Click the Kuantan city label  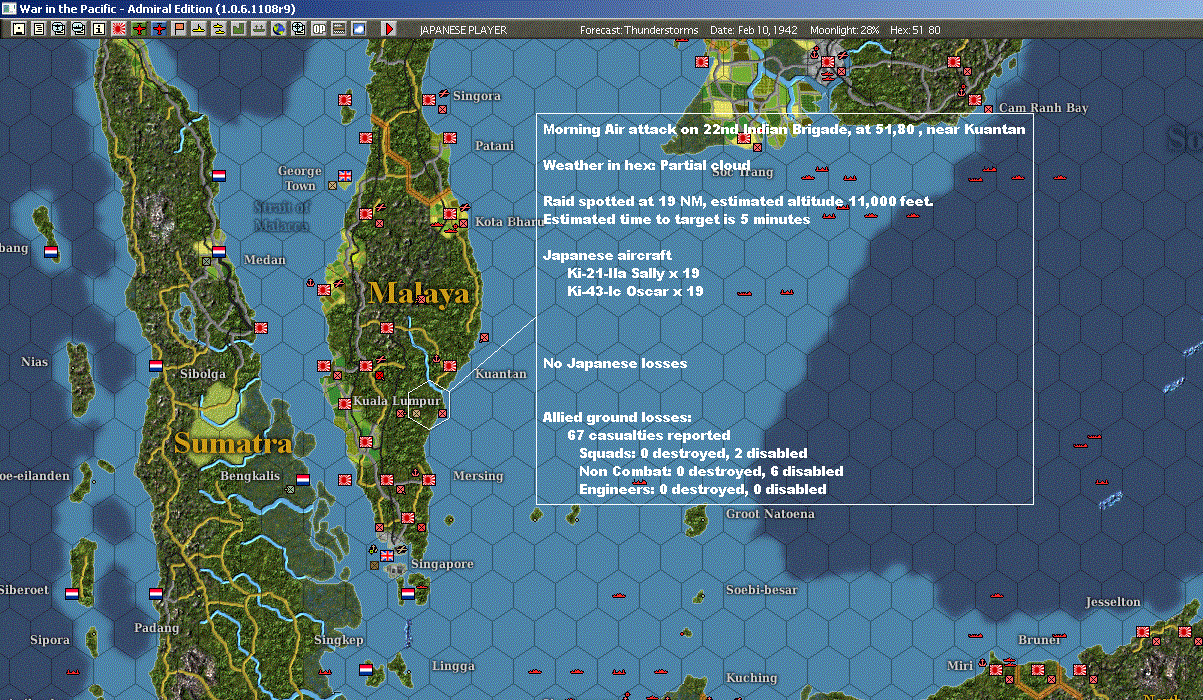(x=500, y=374)
